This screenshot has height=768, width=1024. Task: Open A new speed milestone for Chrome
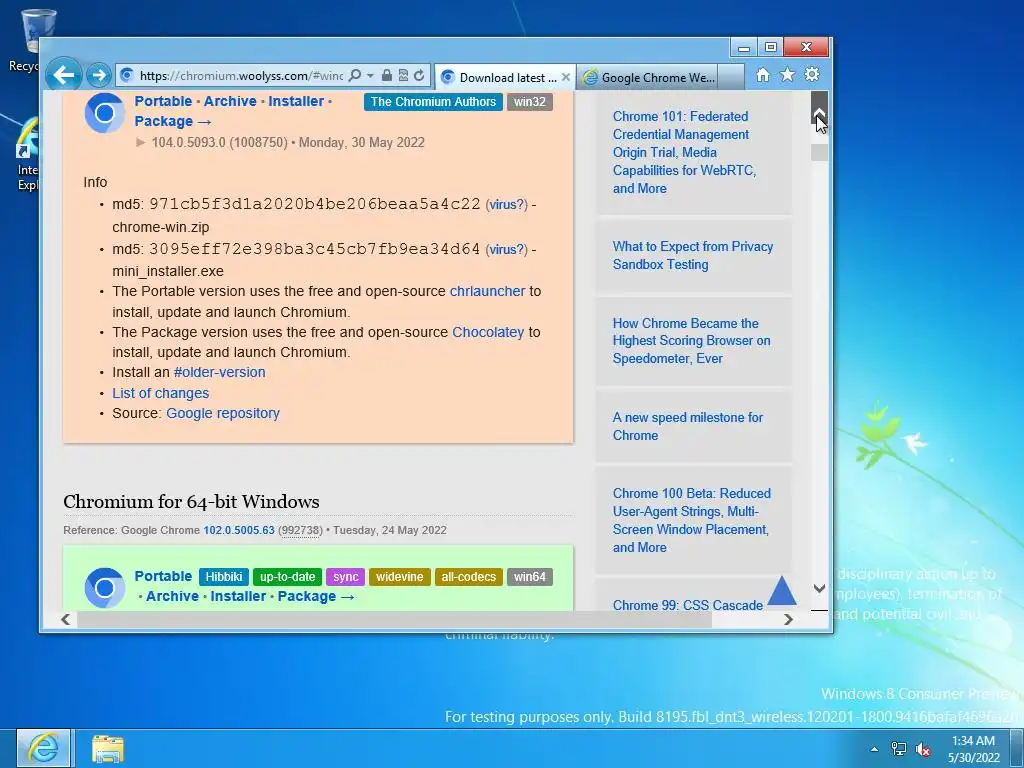(688, 426)
